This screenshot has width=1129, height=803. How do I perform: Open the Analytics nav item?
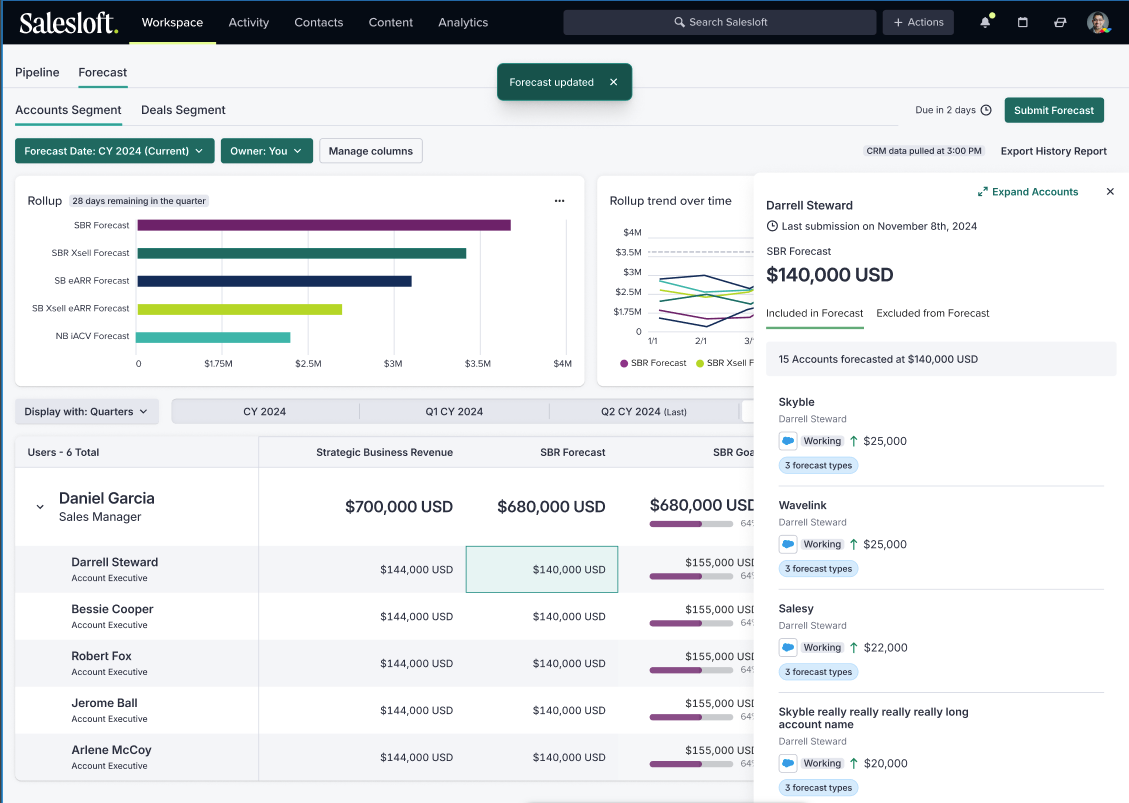click(x=463, y=22)
